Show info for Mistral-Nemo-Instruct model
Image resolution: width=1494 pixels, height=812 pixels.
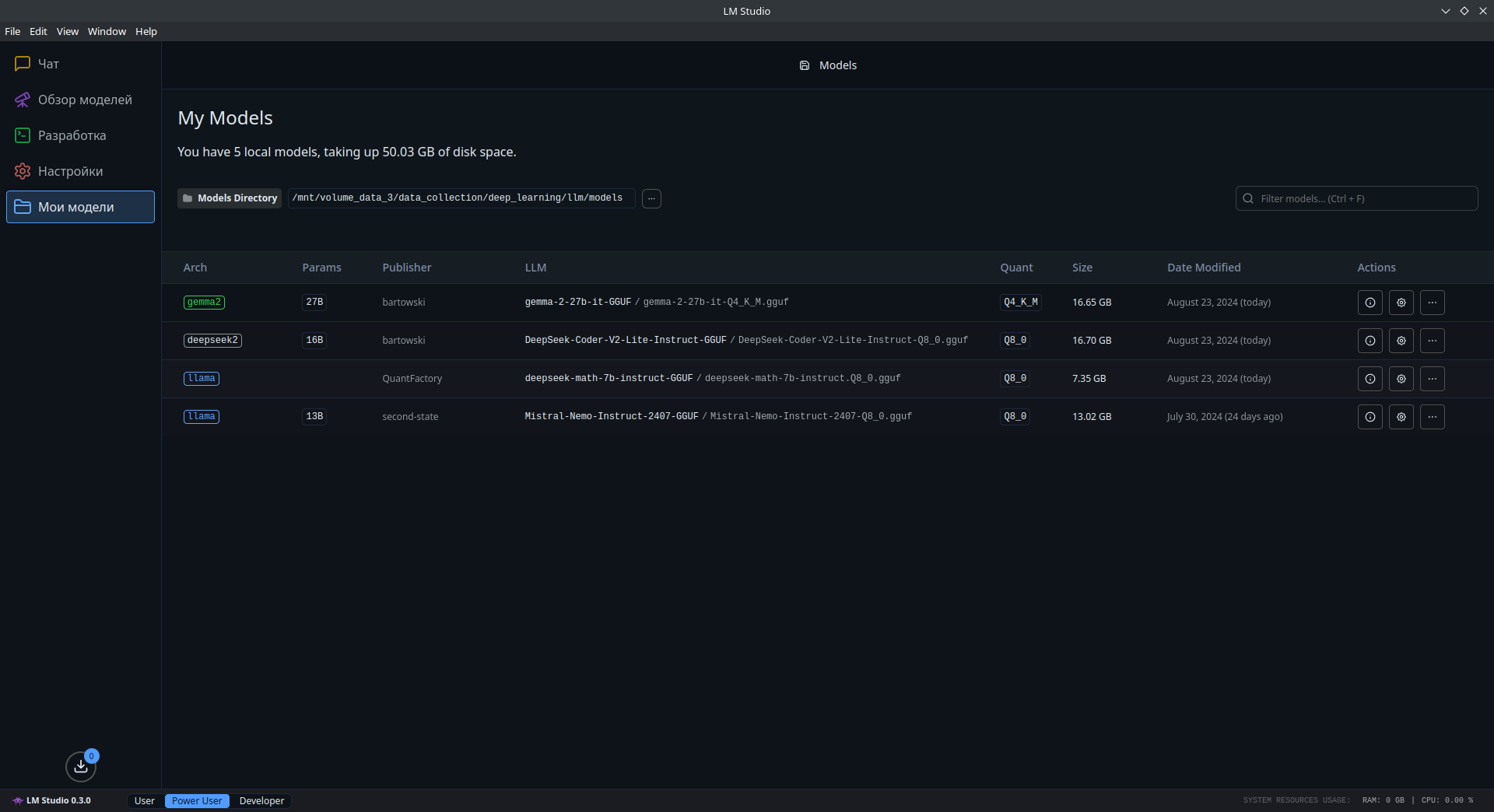[x=1369, y=417]
